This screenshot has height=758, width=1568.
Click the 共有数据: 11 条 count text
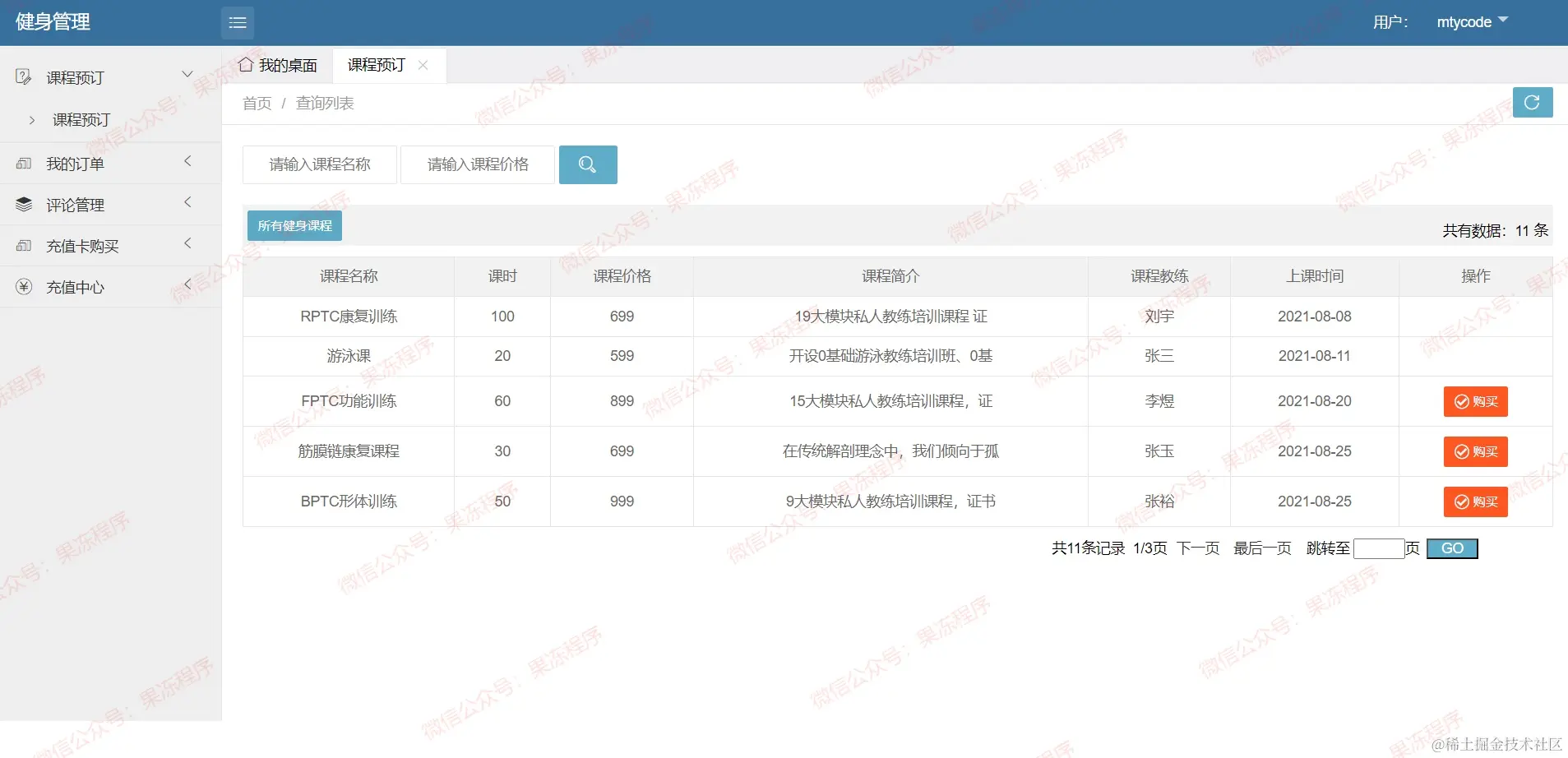tap(1496, 231)
